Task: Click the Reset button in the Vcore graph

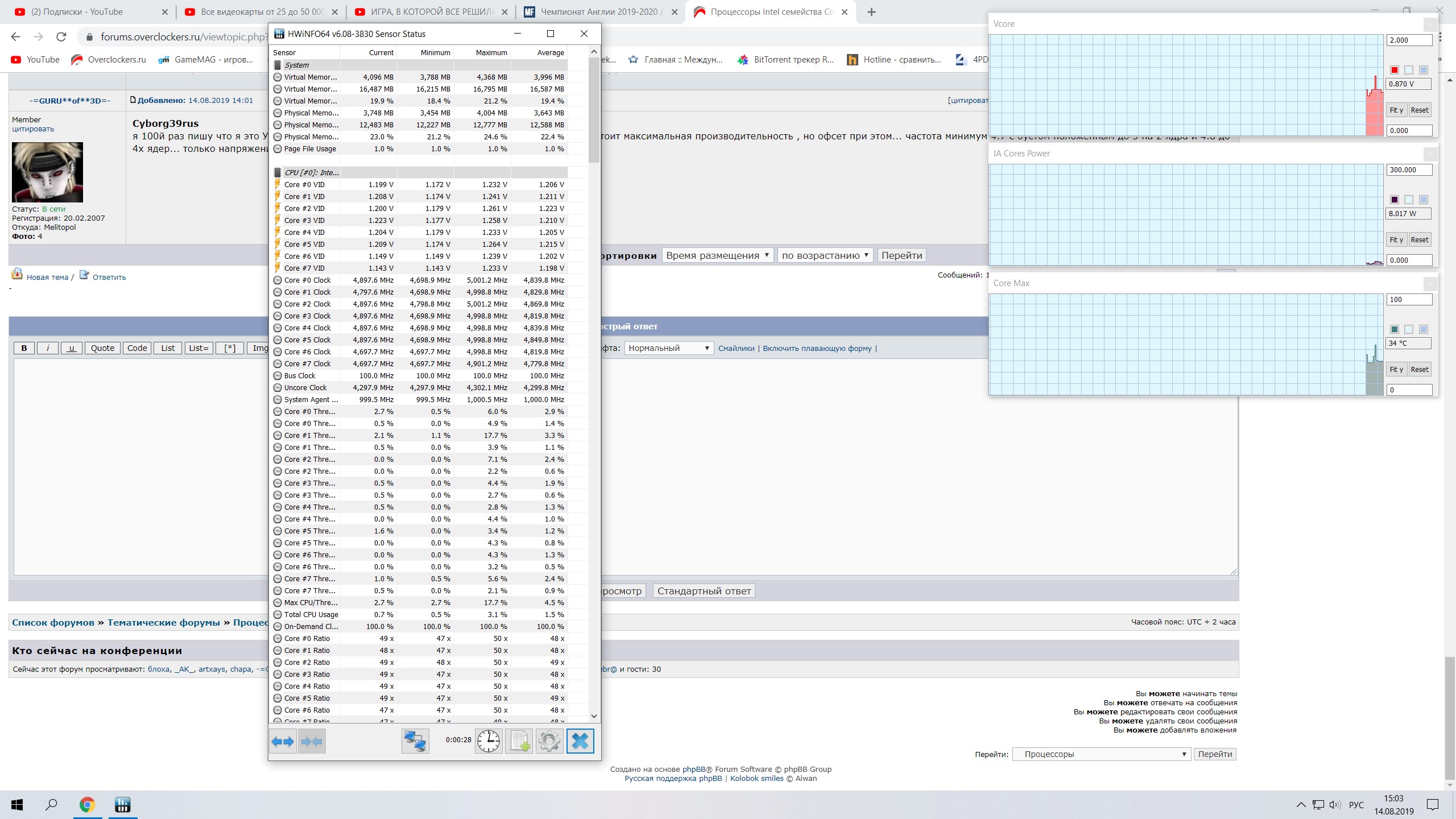Action: [1419, 110]
